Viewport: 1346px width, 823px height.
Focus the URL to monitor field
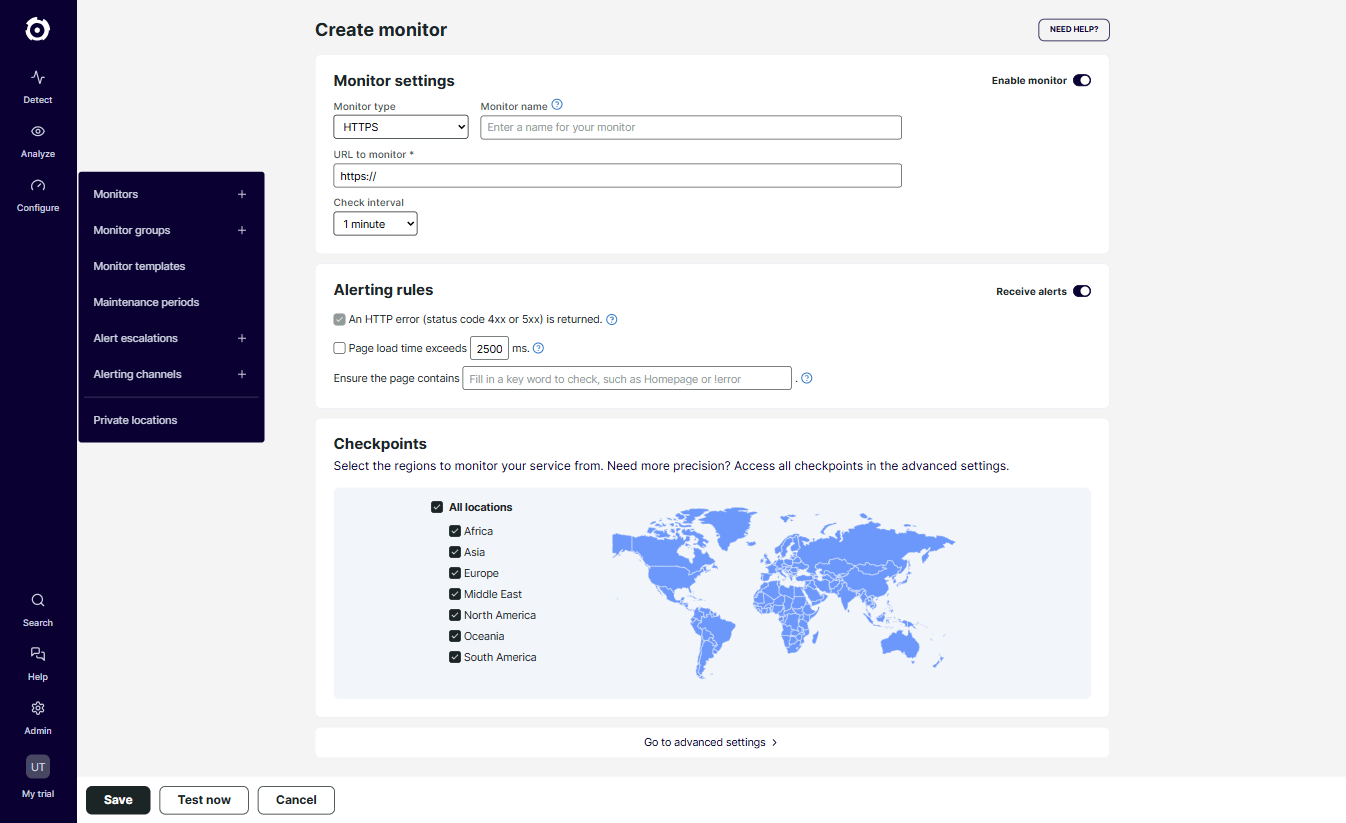click(617, 175)
